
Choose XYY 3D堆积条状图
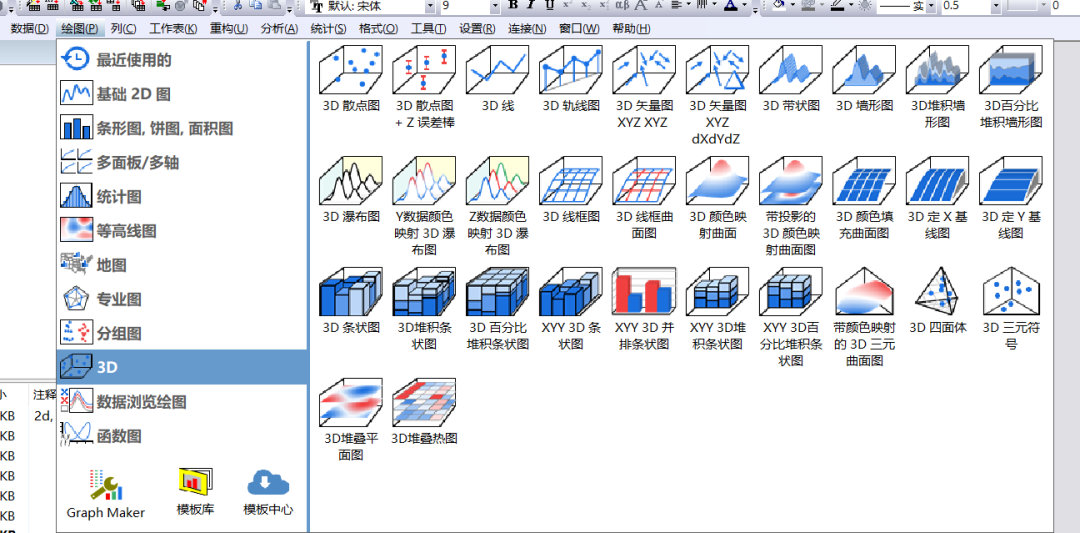pos(718,309)
